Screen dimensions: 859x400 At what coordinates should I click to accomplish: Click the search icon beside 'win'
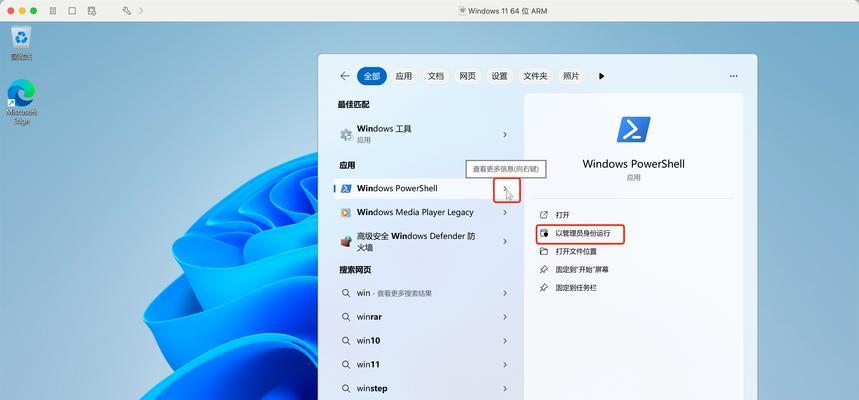tap(346, 293)
